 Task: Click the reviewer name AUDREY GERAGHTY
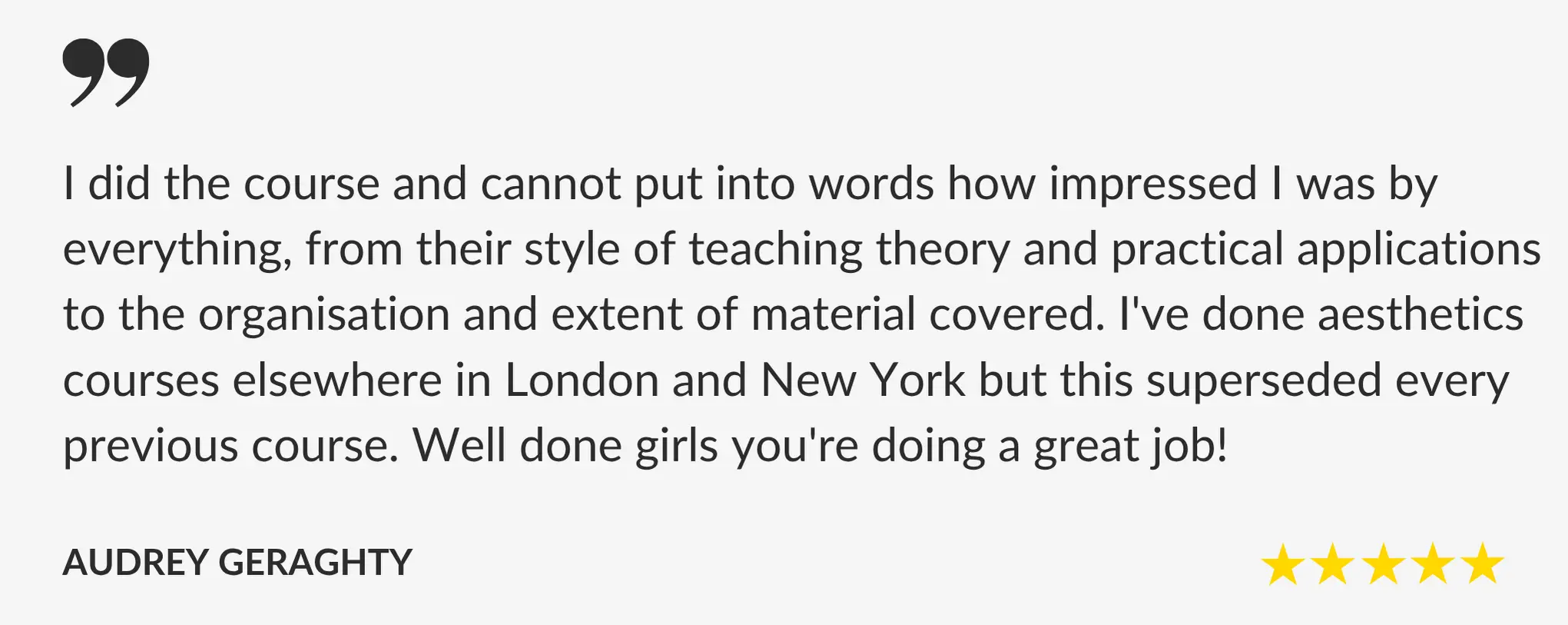coord(237,562)
